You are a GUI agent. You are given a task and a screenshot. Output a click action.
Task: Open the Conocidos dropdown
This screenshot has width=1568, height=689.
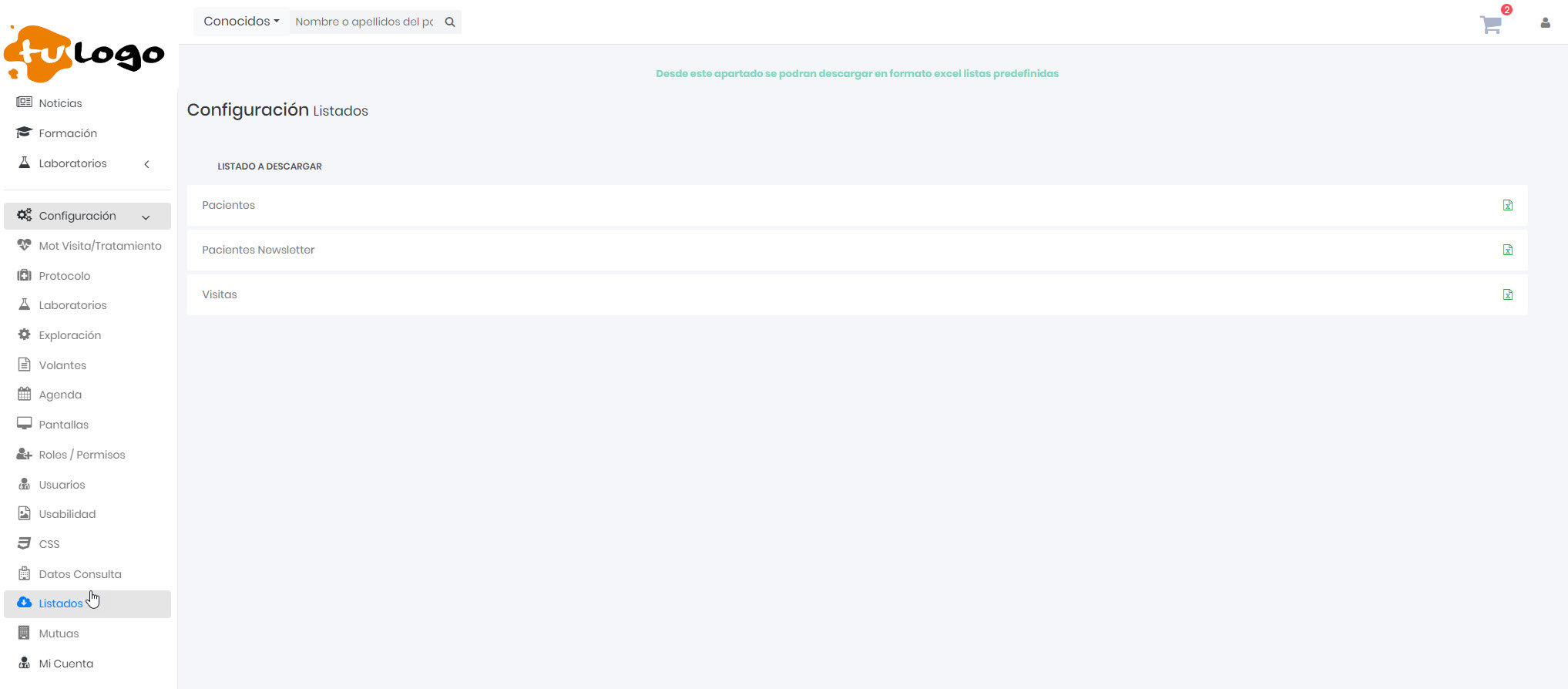241,22
